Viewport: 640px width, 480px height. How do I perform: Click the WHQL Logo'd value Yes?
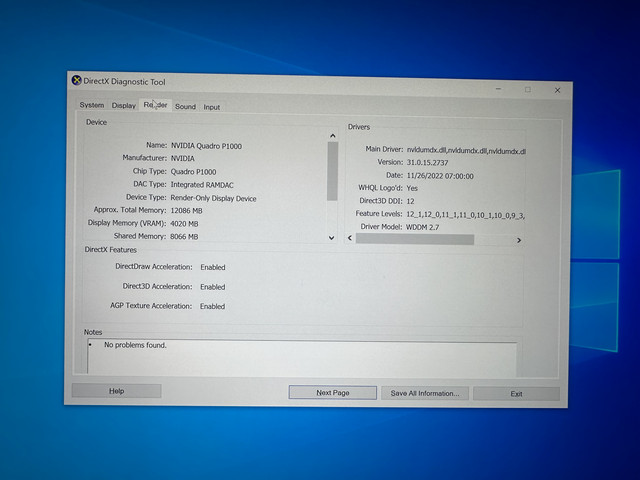tap(412, 188)
